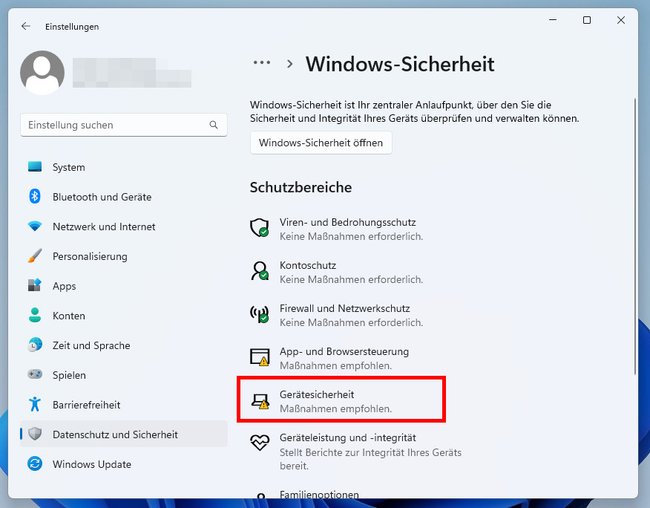Click the Geräteleistung heart icon
Image resolution: width=650 pixels, height=508 pixels.
click(260, 442)
